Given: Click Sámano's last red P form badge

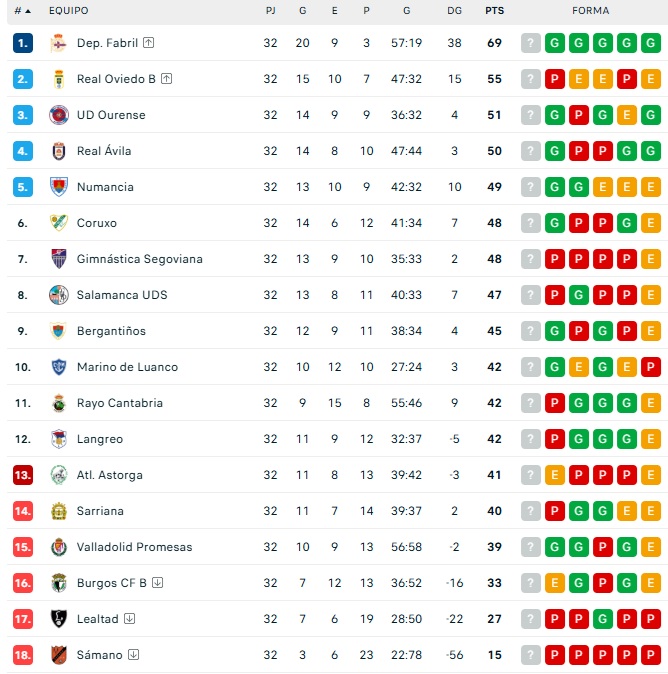Looking at the screenshot, I should coord(651,655).
